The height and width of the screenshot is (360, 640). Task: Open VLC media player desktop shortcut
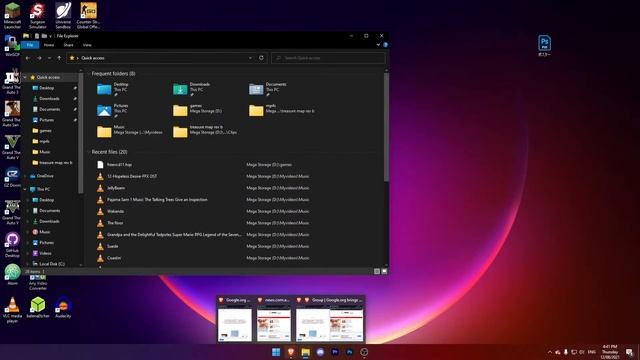pos(12,309)
